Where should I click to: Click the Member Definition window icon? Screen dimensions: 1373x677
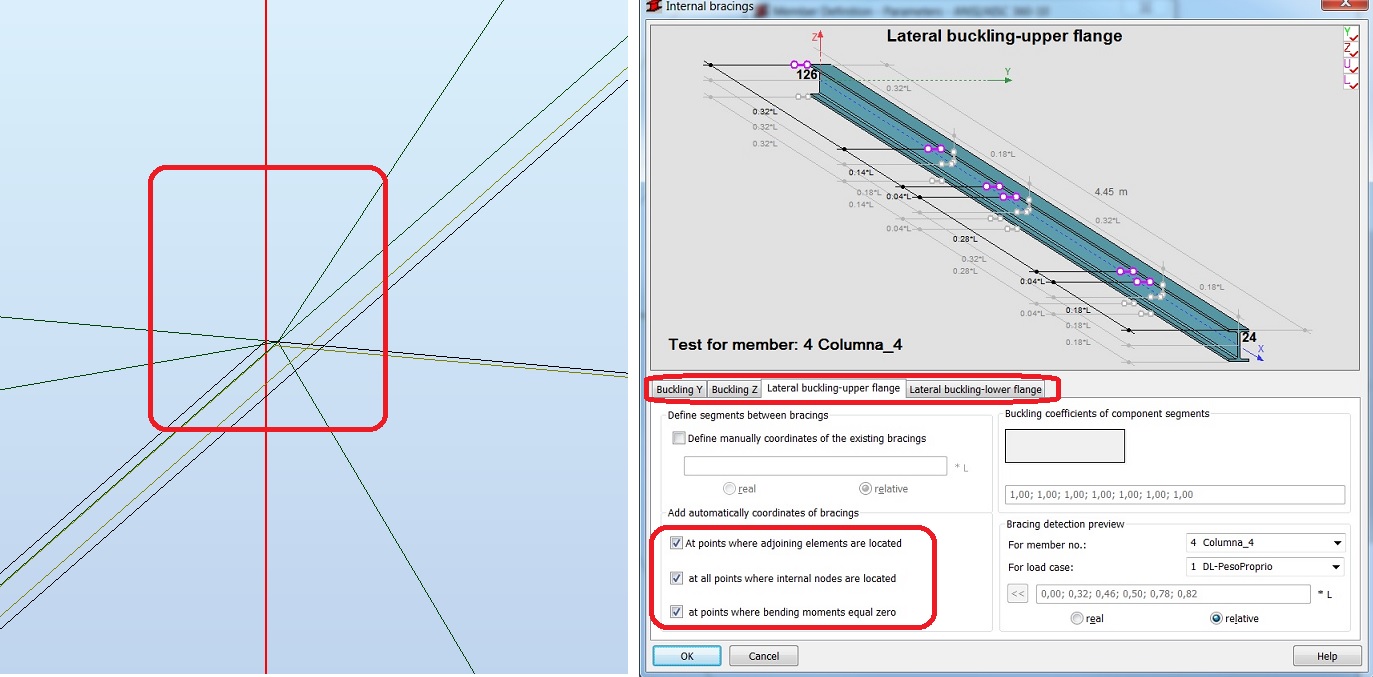(x=761, y=7)
